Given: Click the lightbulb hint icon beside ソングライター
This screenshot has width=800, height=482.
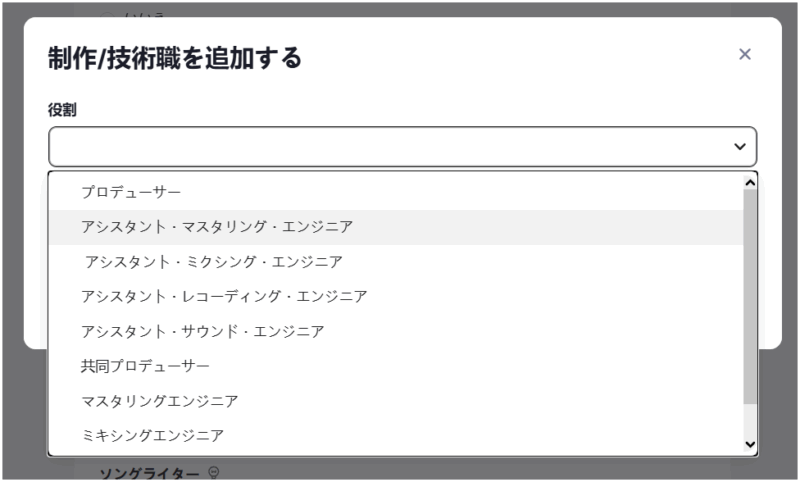Looking at the screenshot, I should (x=213, y=473).
